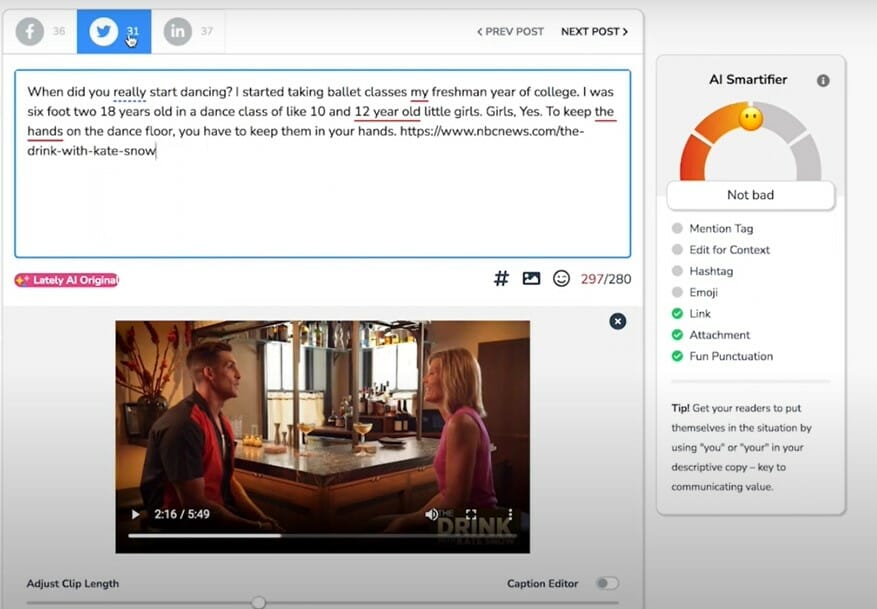Click the smiley face on the score gauge
Viewport: 877px width, 609px height.
(x=751, y=118)
